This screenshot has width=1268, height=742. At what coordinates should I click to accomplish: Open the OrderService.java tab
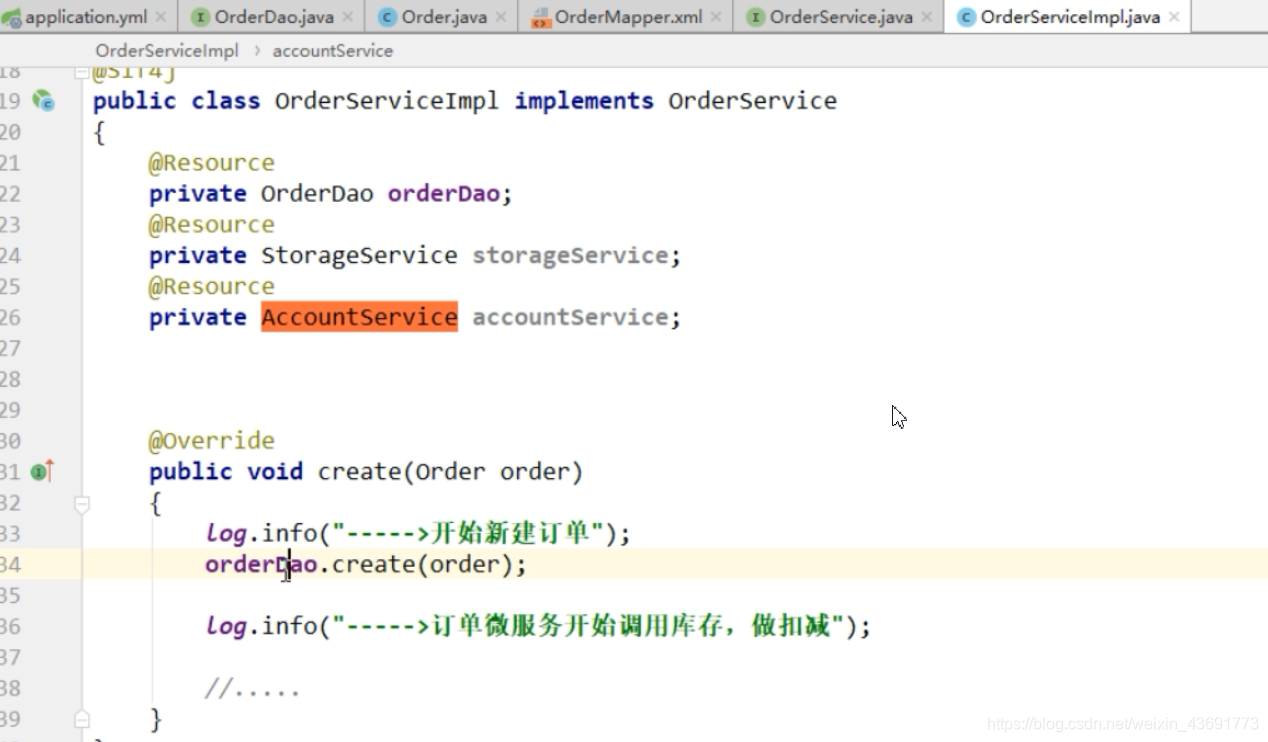[x=840, y=17]
